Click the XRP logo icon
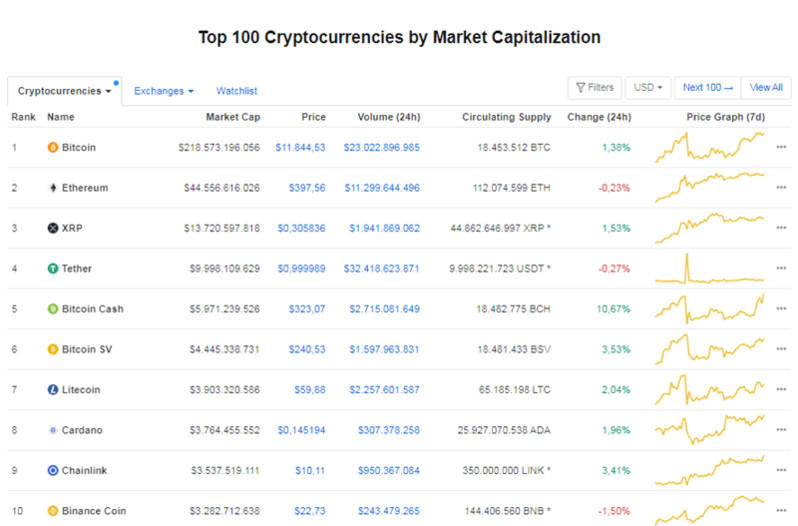 click(x=53, y=228)
